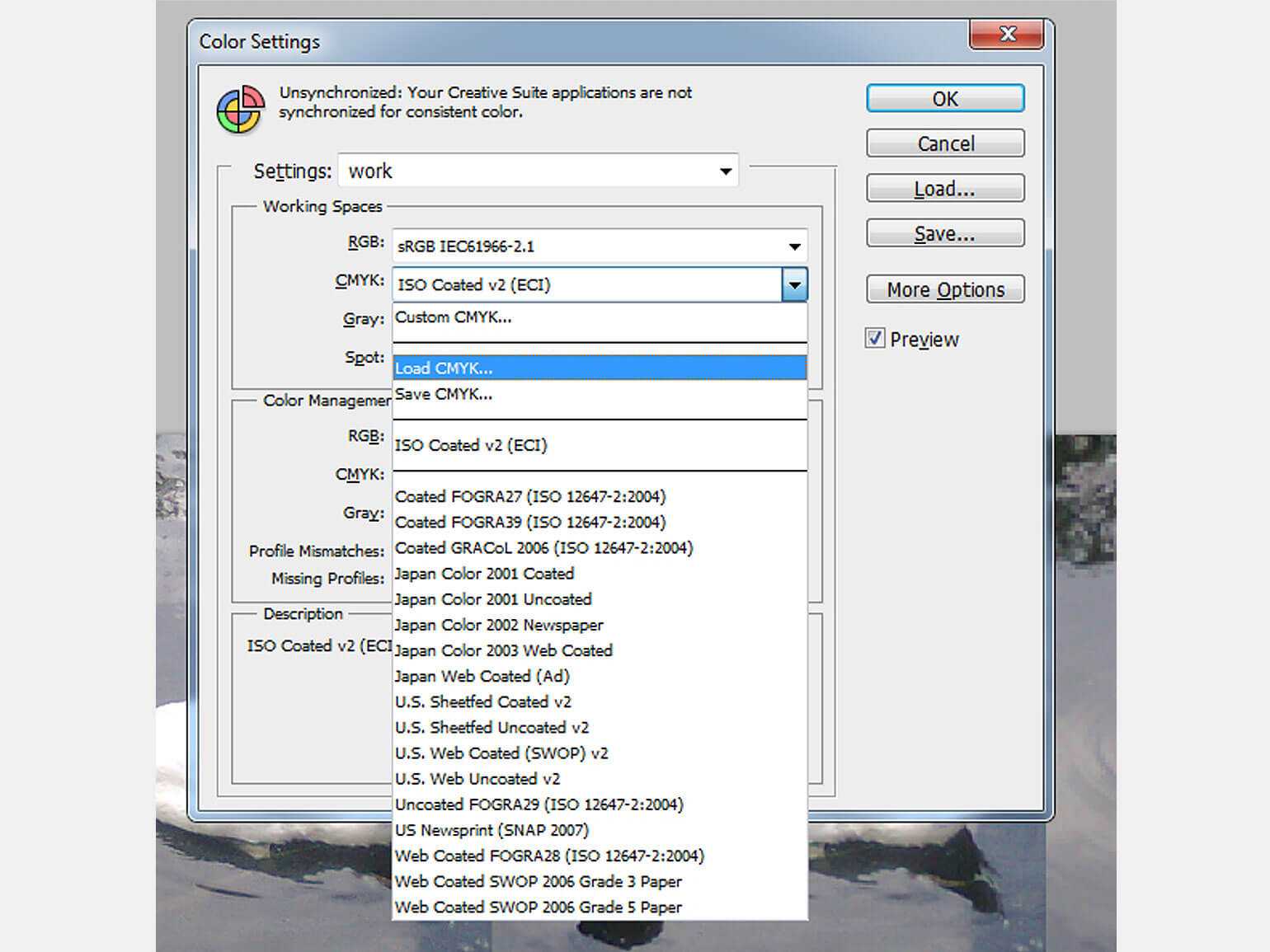Open the Load... settings button
1270x952 pixels.
pos(945,189)
